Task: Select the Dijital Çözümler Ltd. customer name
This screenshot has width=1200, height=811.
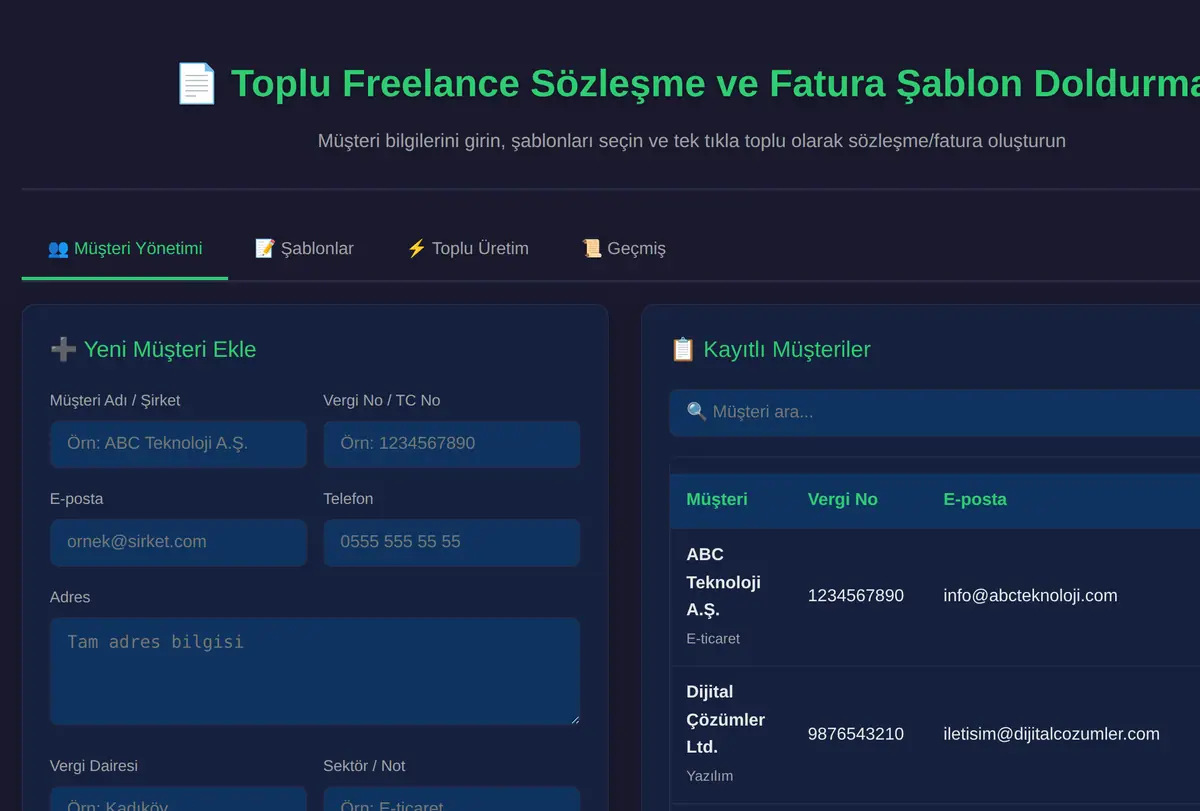Action: [x=726, y=720]
